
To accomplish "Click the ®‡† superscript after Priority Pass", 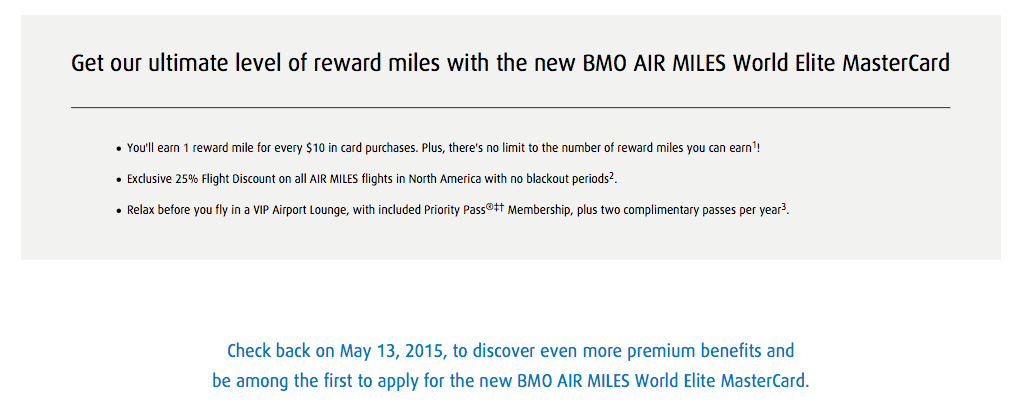I will click(x=495, y=207).
